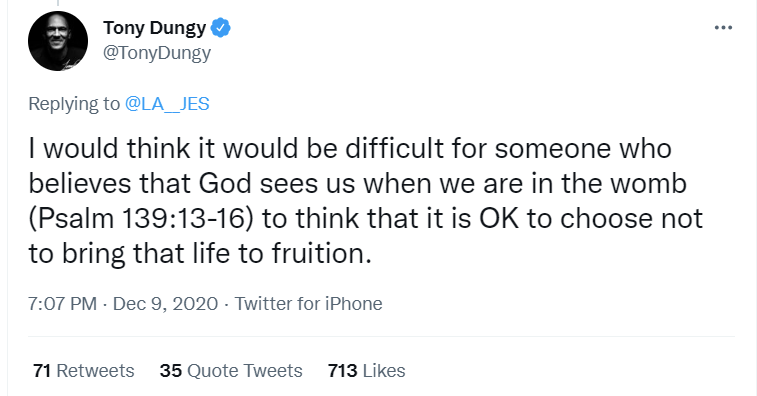Open the 35 Quote Tweets list
The width and height of the screenshot is (757, 396).
coord(231,370)
